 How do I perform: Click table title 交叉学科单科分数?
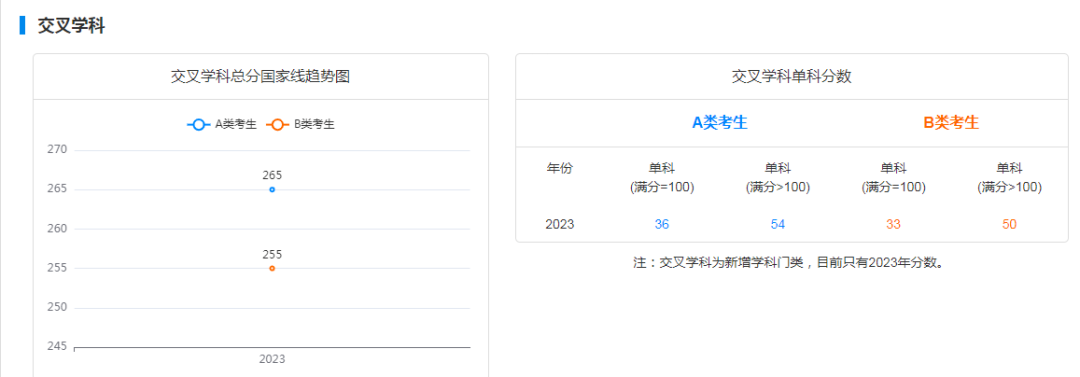point(791,77)
